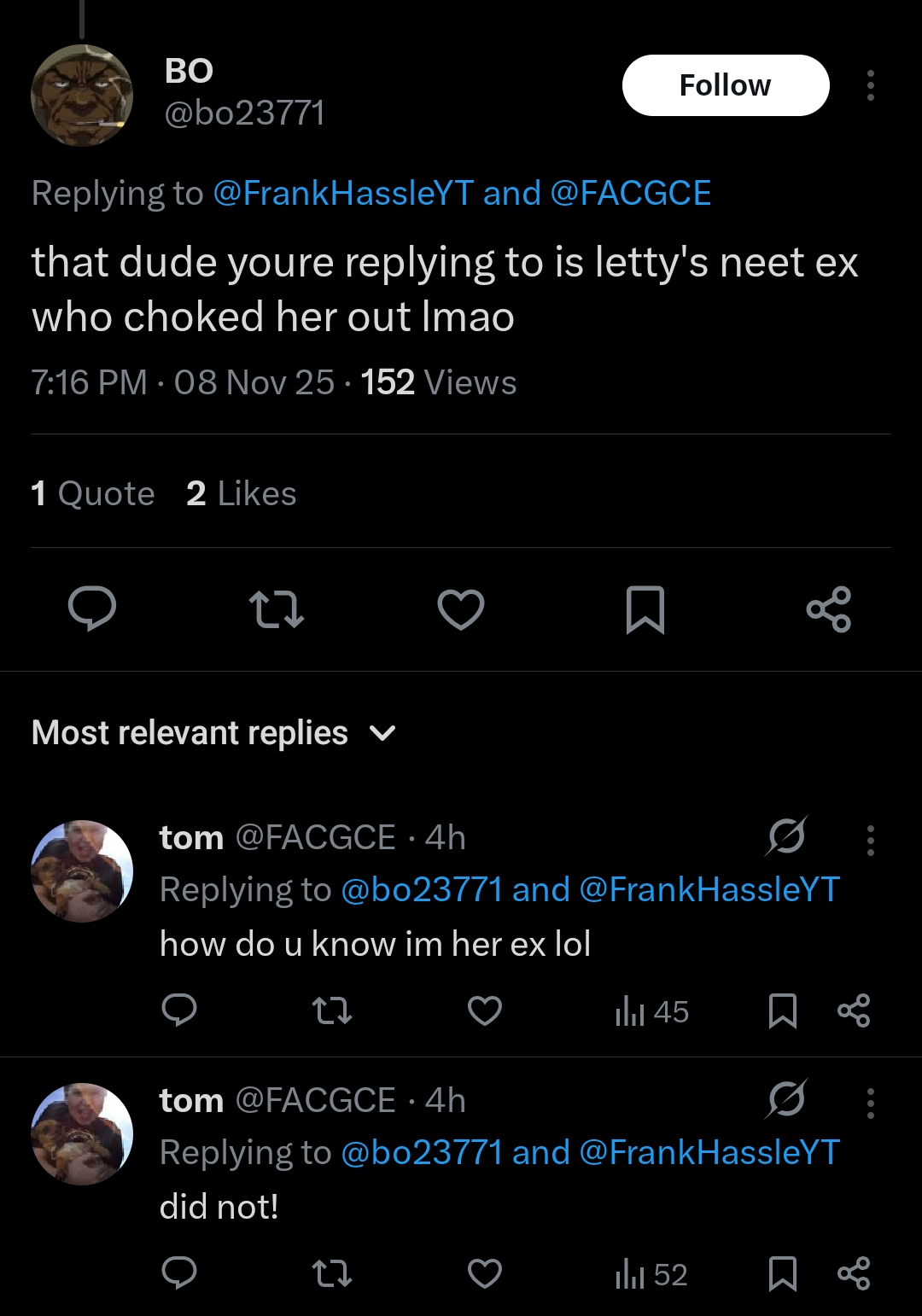View analytics showing 45 views
This screenshot has width=922, height=1316.
[651, 1011]
